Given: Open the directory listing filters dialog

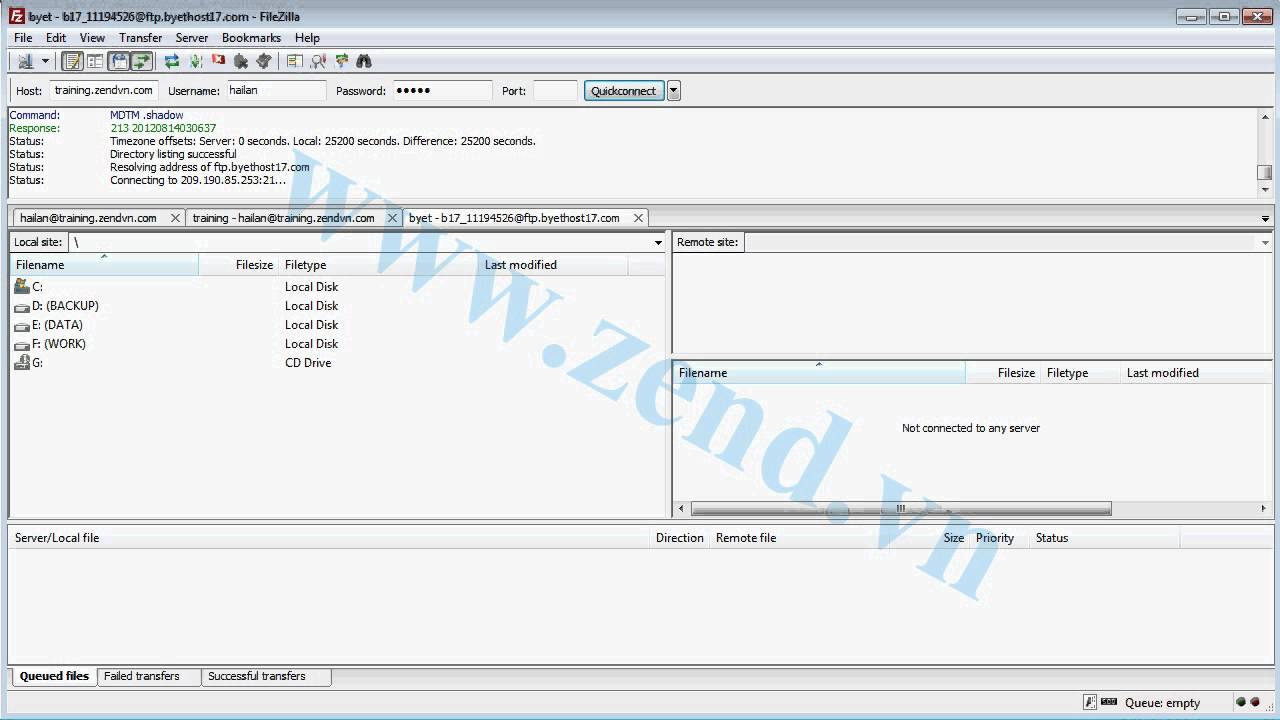Looking at the screenshot, I should 294,61.
